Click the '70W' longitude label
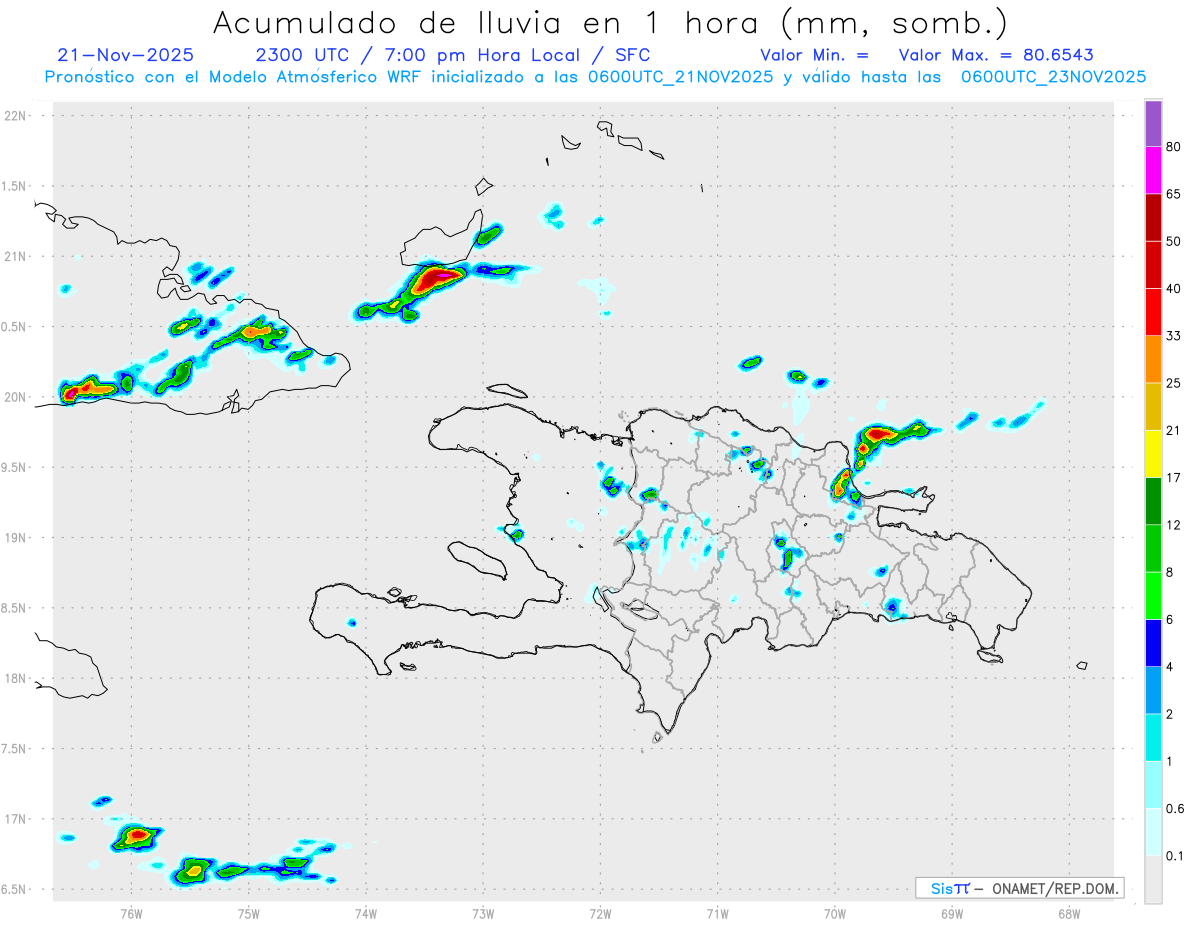The image size is (1200, 927). click(835, 914)
